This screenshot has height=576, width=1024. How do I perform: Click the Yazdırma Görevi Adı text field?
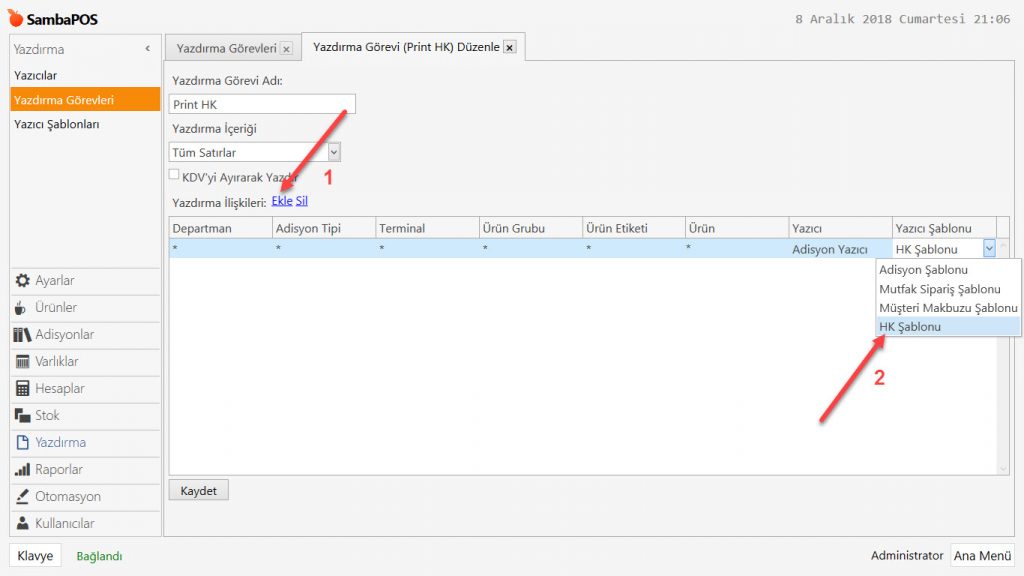click(x=262, y=104)
